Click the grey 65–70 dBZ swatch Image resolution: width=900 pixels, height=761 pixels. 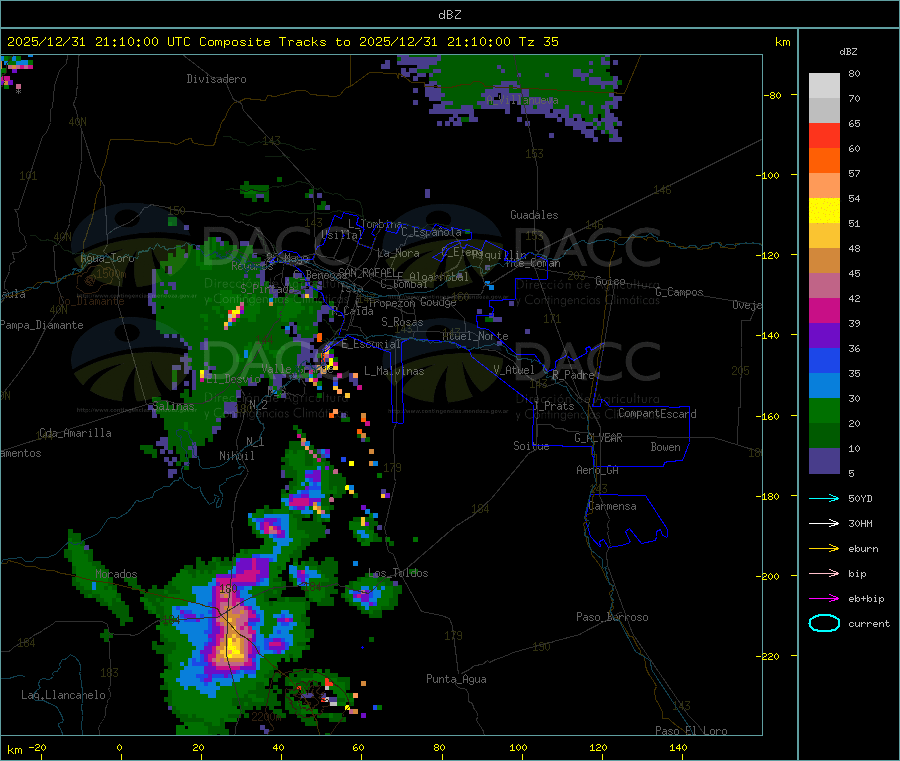(824, 111)
